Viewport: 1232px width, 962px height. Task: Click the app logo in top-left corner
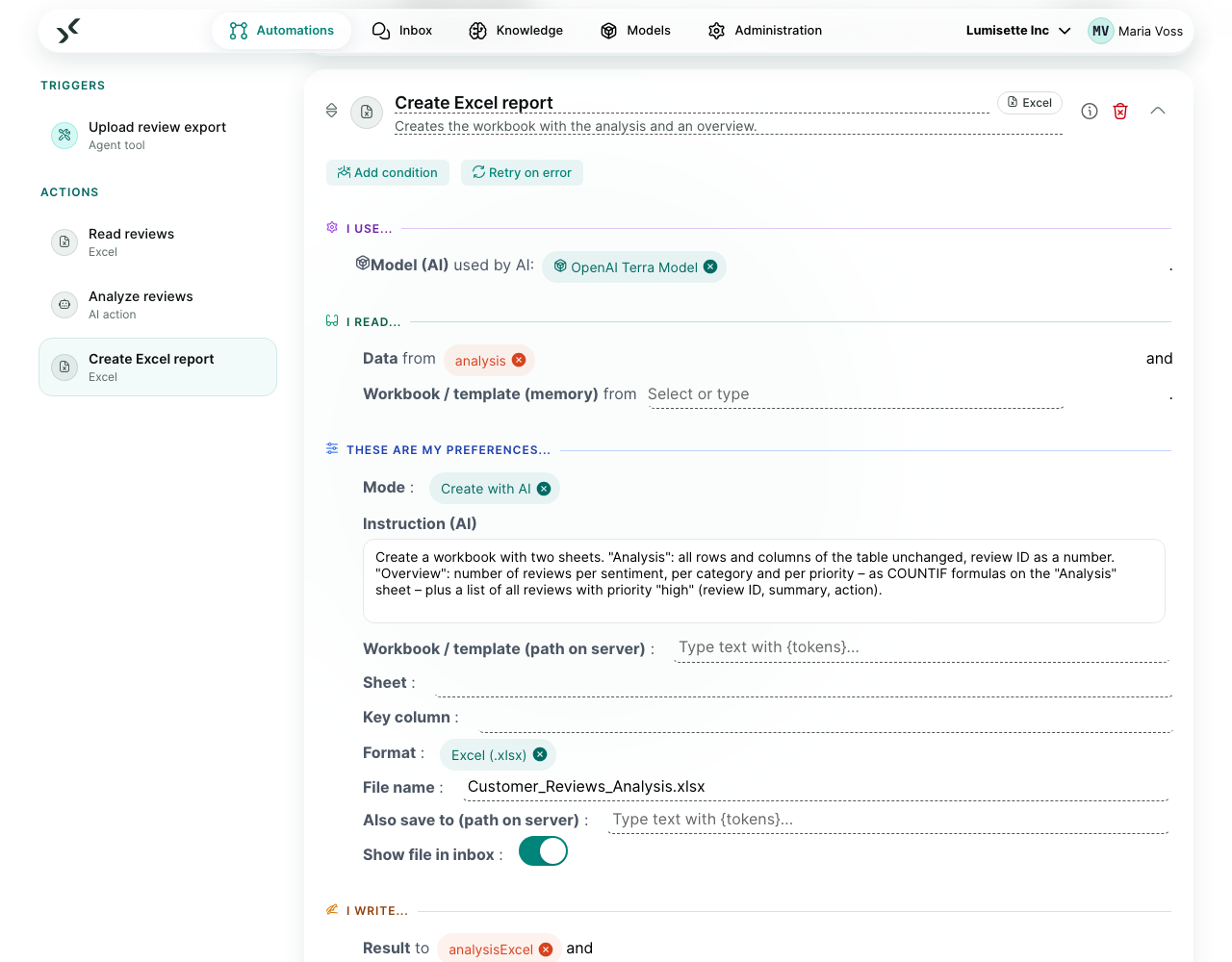coord(67,31)
